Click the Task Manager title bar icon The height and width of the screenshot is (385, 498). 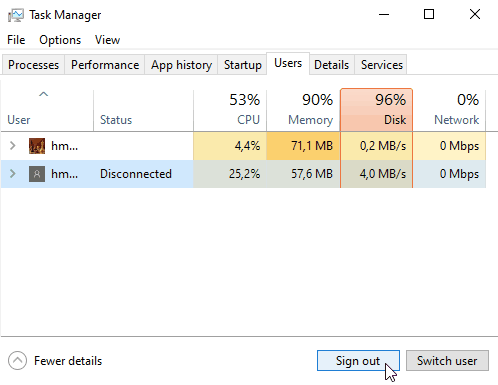pos(16,15)
